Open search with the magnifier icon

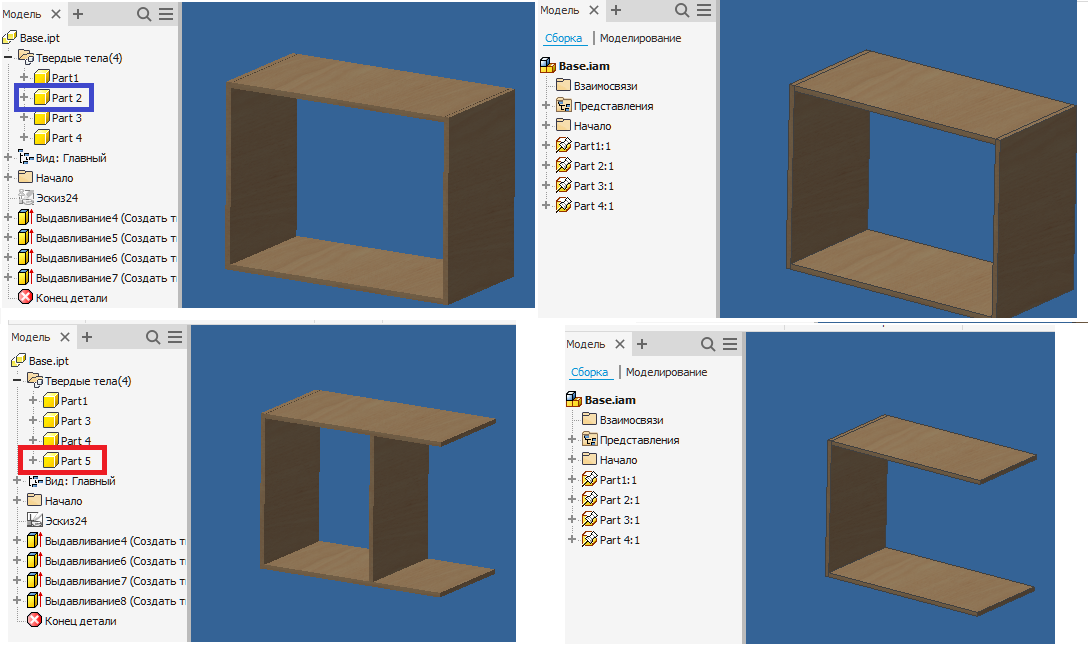click(144, 14)
